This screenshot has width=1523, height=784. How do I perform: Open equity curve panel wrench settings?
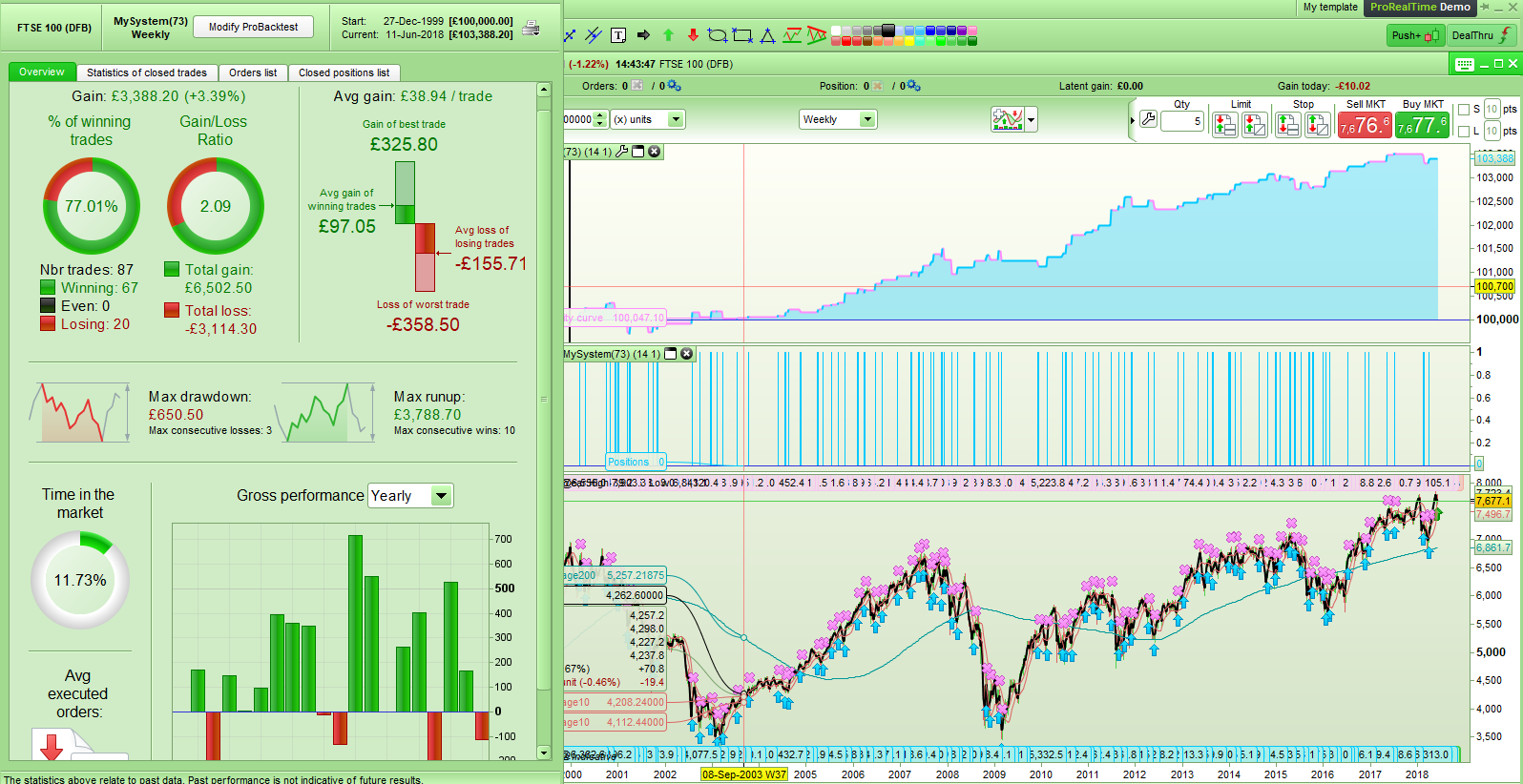click(x=622, y=152)
